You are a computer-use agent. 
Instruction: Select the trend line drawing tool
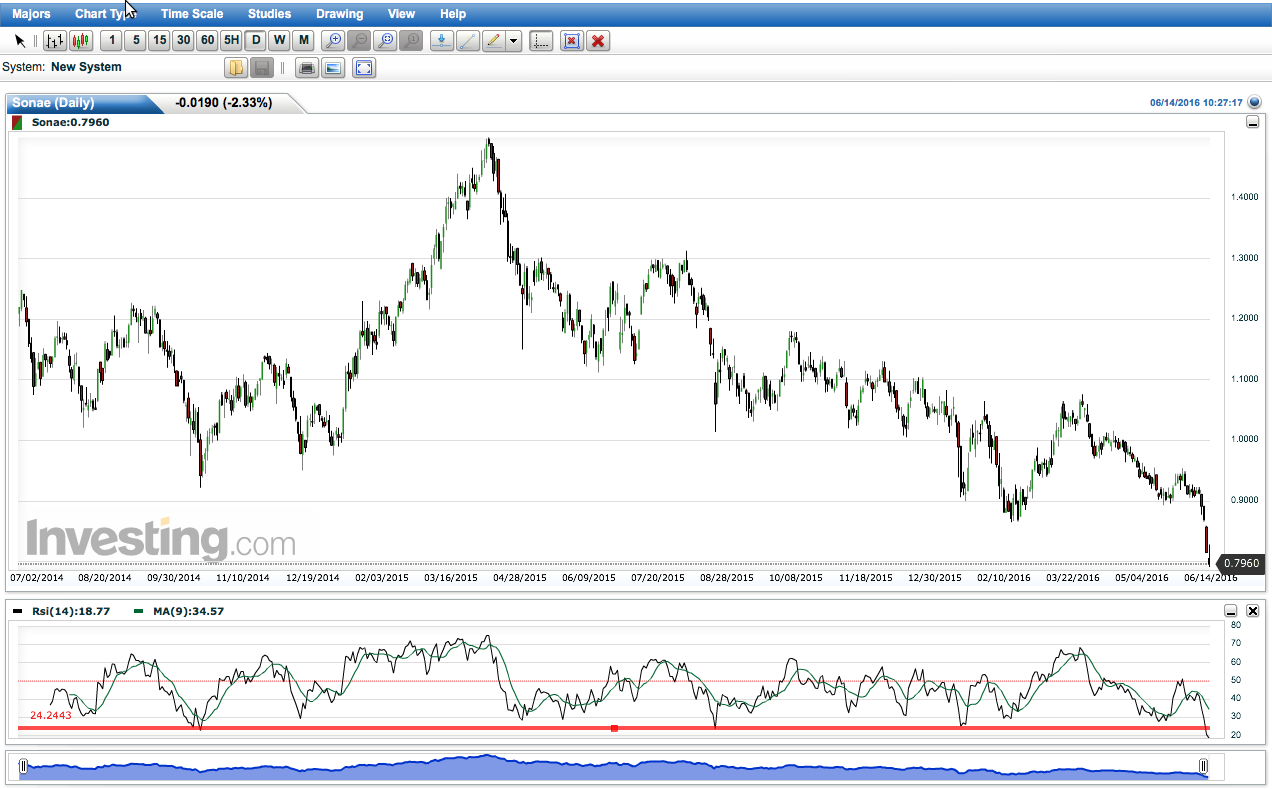(x=467, y=41)
